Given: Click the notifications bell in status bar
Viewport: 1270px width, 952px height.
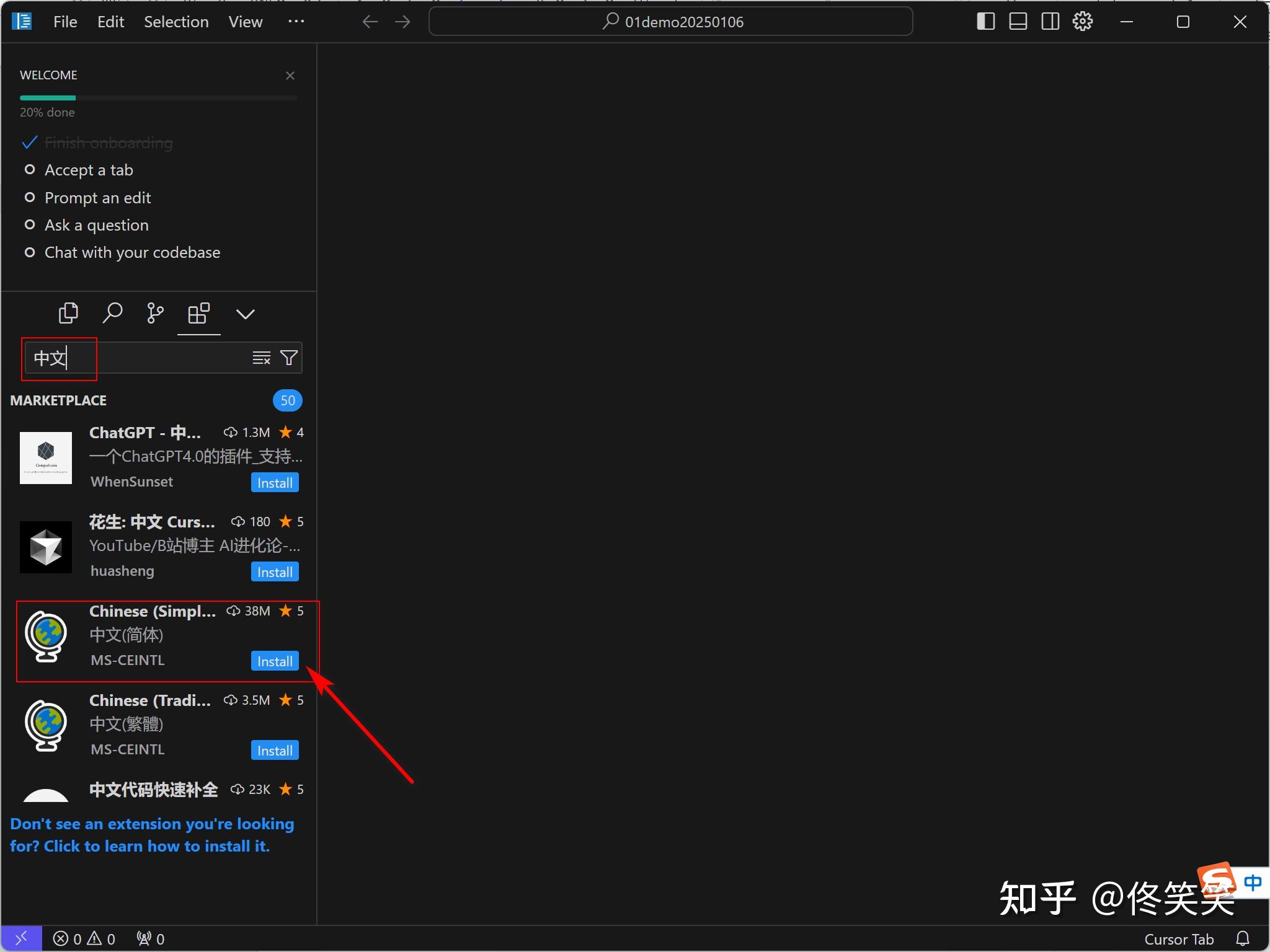Looking at the screenshot, I should click(1243, 939).
